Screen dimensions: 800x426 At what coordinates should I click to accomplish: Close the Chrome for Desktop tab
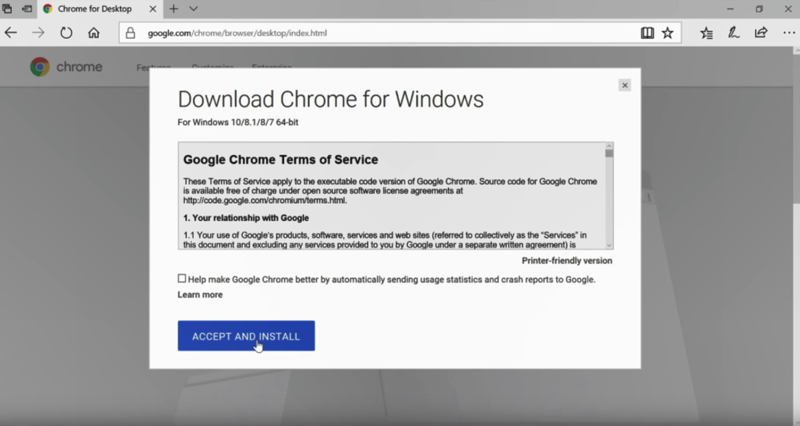pyautogui.click(x=153, y=9)
